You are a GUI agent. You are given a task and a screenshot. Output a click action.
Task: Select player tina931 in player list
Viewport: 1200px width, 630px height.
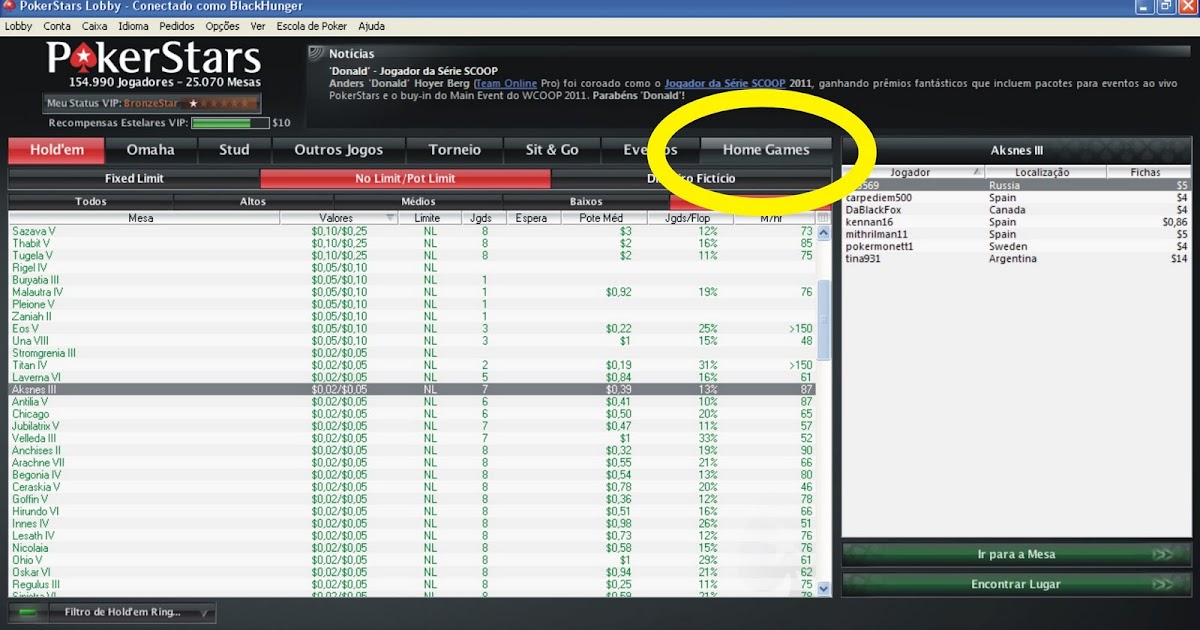(1016, 259)
